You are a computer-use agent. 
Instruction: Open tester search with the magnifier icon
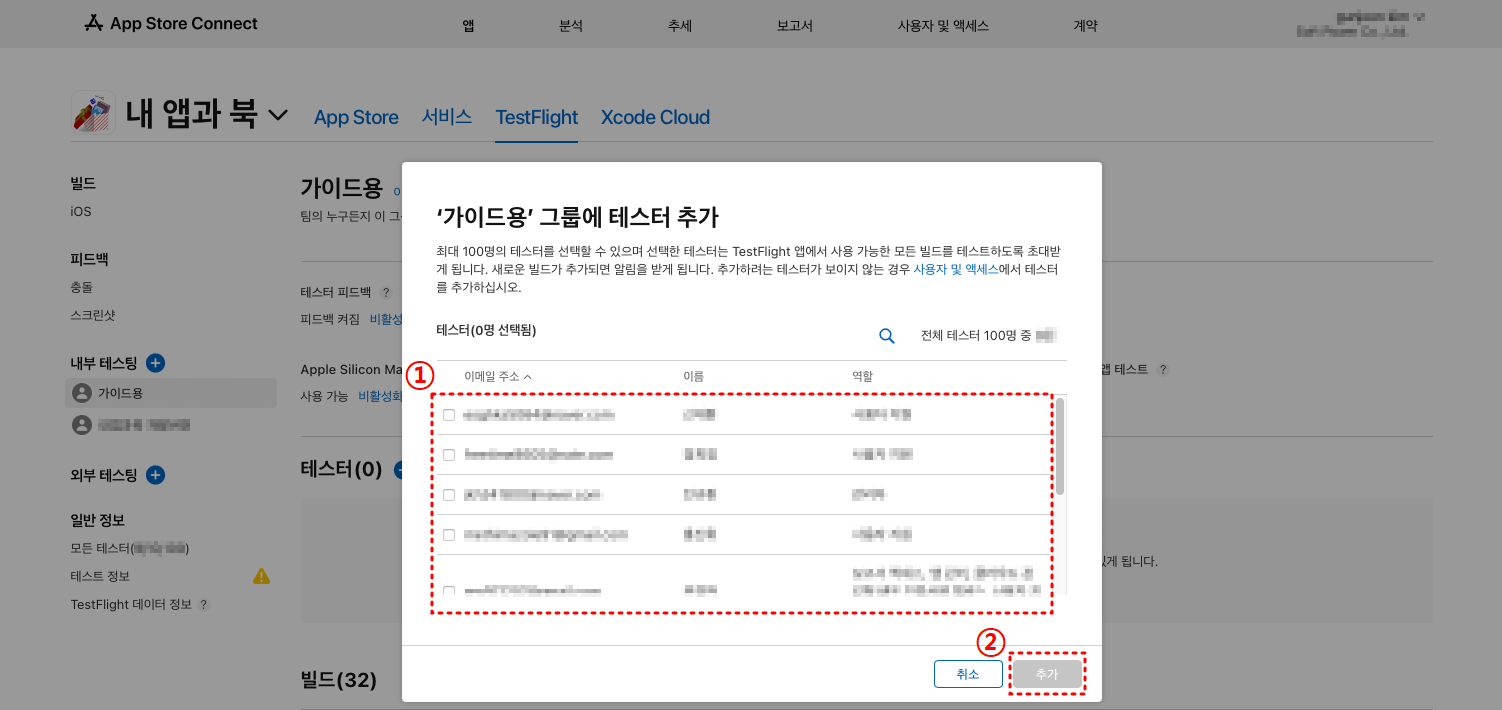click(x=886, y=336)
